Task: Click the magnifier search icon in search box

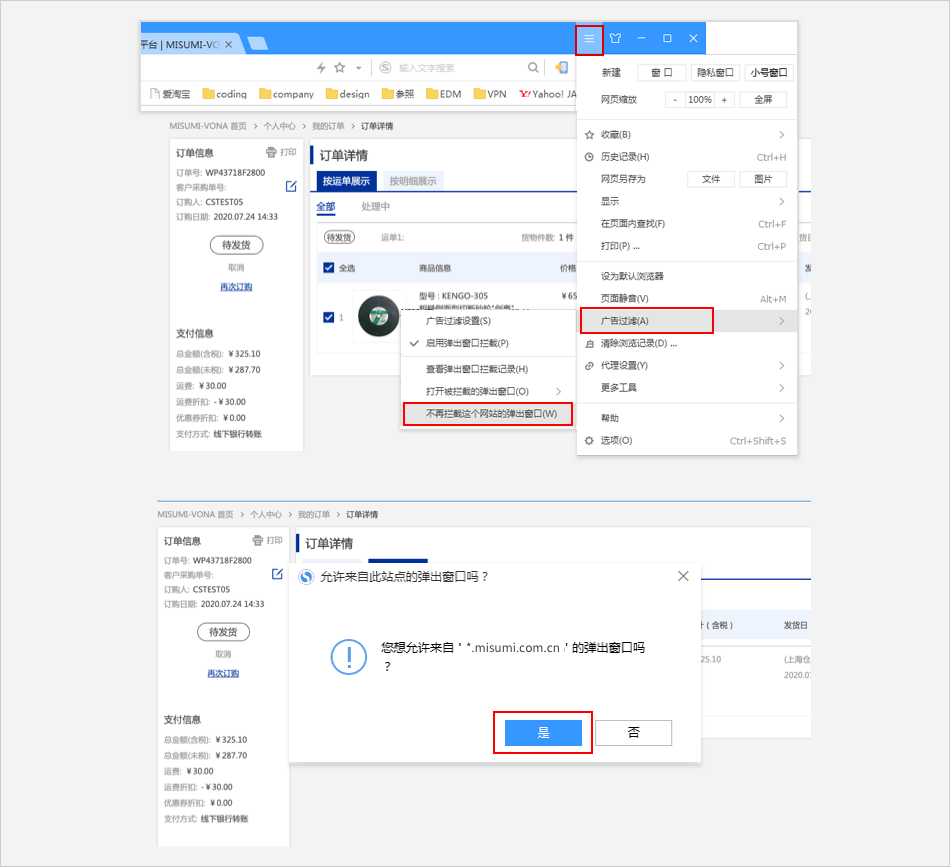Action: 534,68
